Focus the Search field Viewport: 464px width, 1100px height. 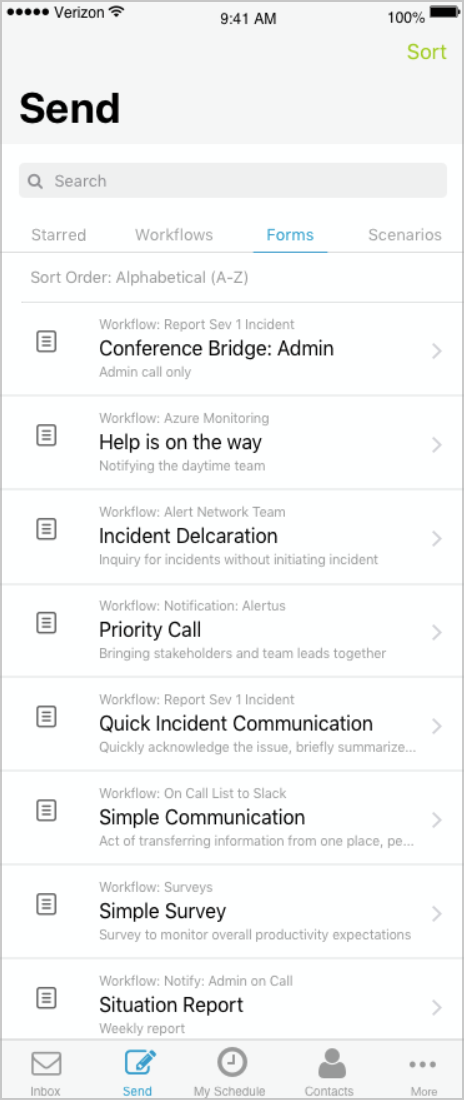232,181
